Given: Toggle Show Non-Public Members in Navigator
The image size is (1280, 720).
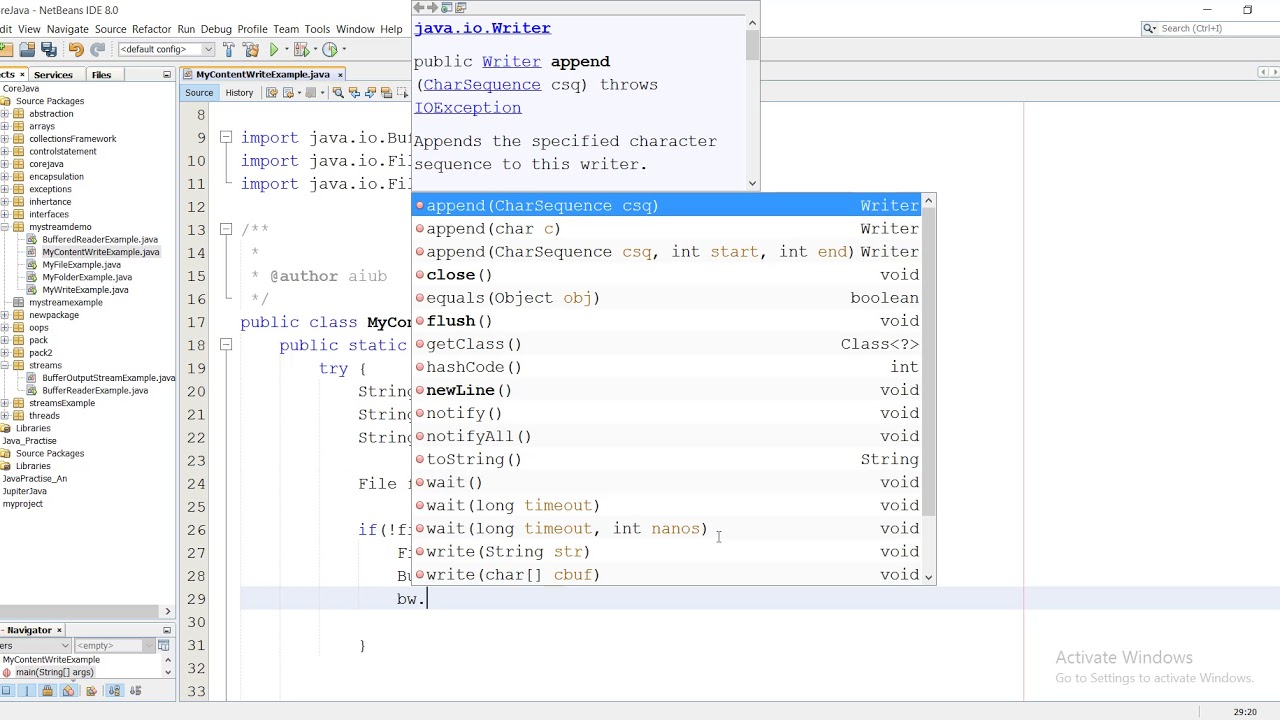Looking at the screenshot, I should [48, 691].
